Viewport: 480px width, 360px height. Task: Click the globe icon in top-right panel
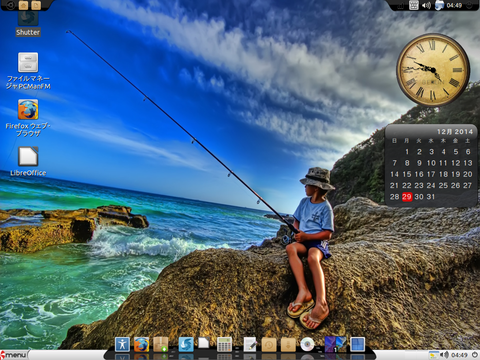pos(439,5)
